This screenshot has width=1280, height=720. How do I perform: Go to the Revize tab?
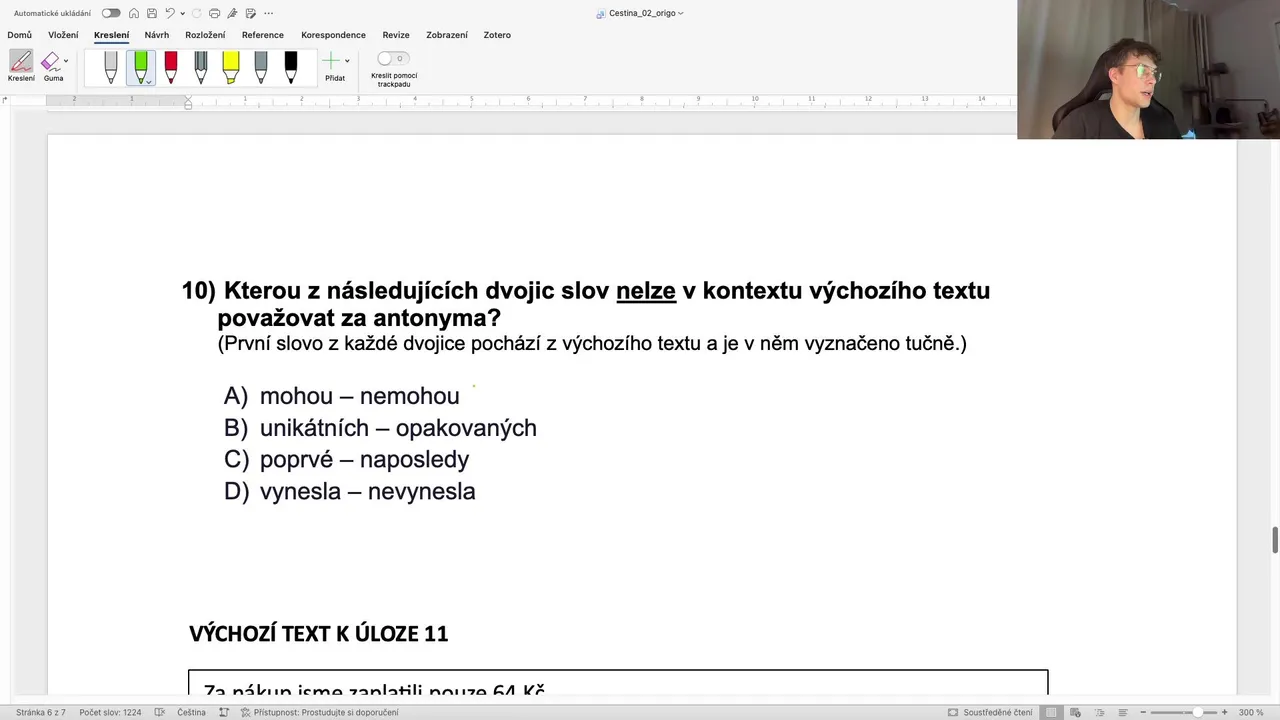pyautogui.click(x=396, y=35)
